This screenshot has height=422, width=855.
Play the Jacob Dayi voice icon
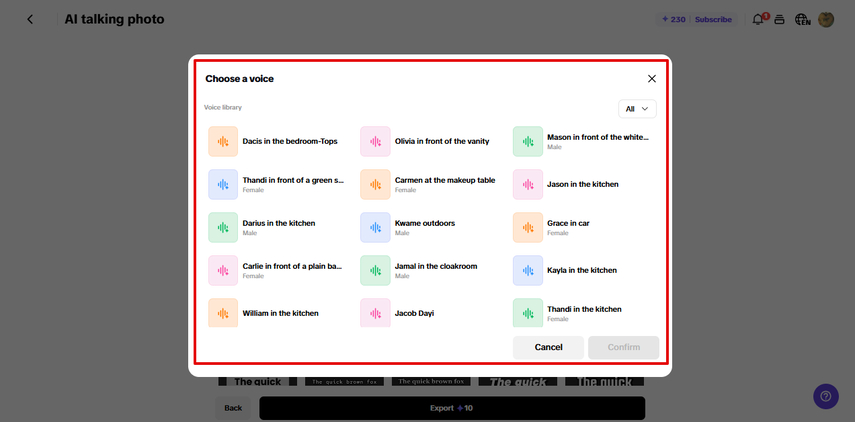[x=375, y=313]
